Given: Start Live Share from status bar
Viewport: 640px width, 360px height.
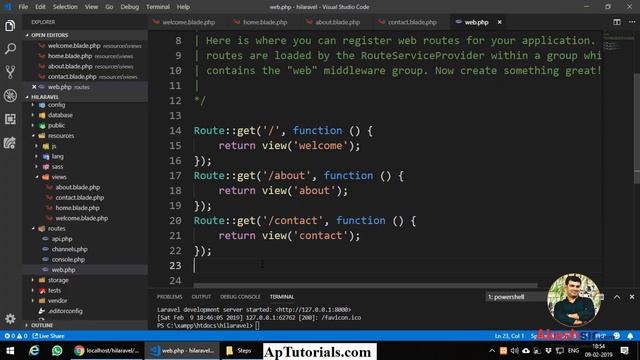Looking at the screenshot, I should click(x=48, y=336).
